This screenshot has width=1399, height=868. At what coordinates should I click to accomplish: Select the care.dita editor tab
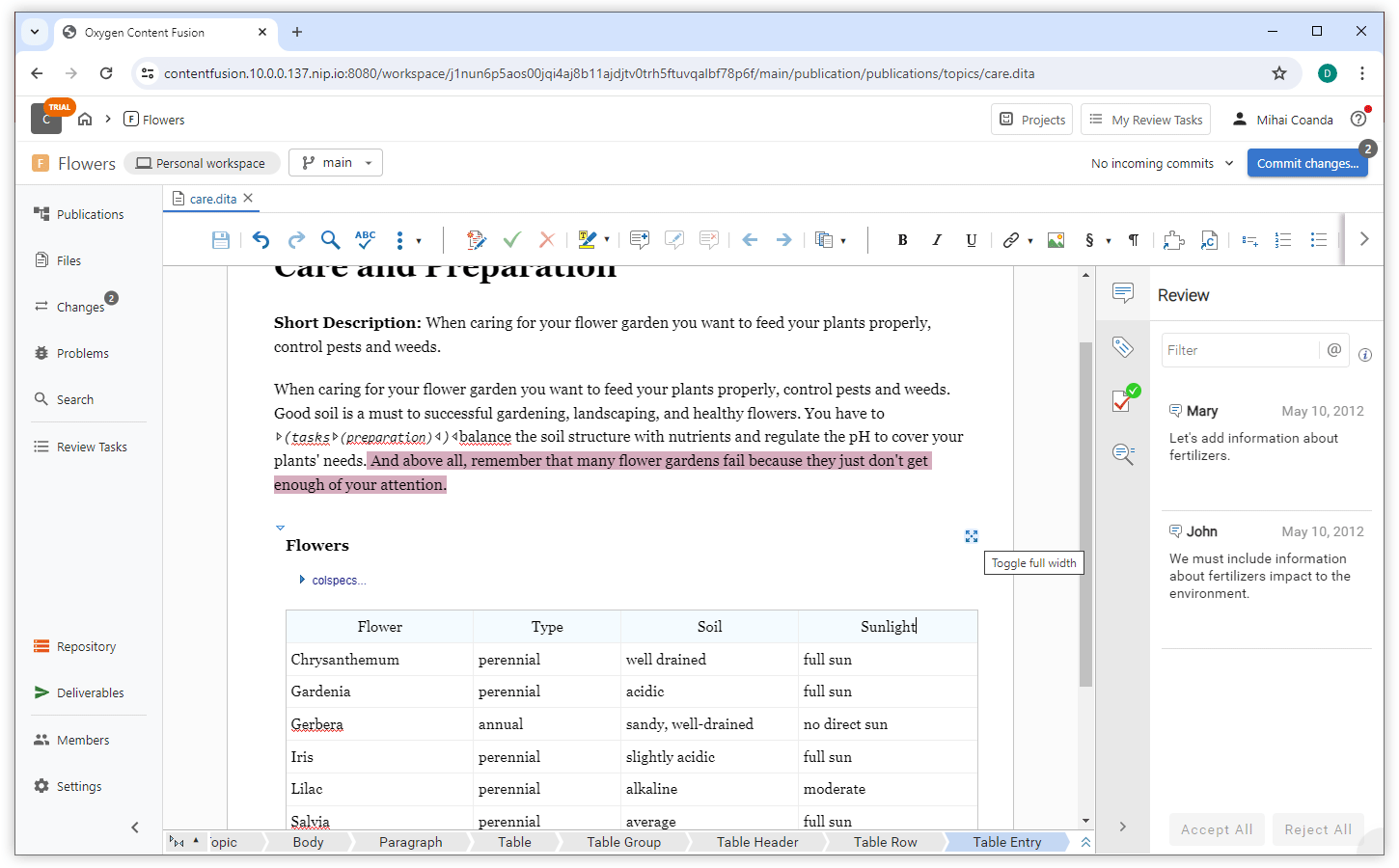coord(212,199)
